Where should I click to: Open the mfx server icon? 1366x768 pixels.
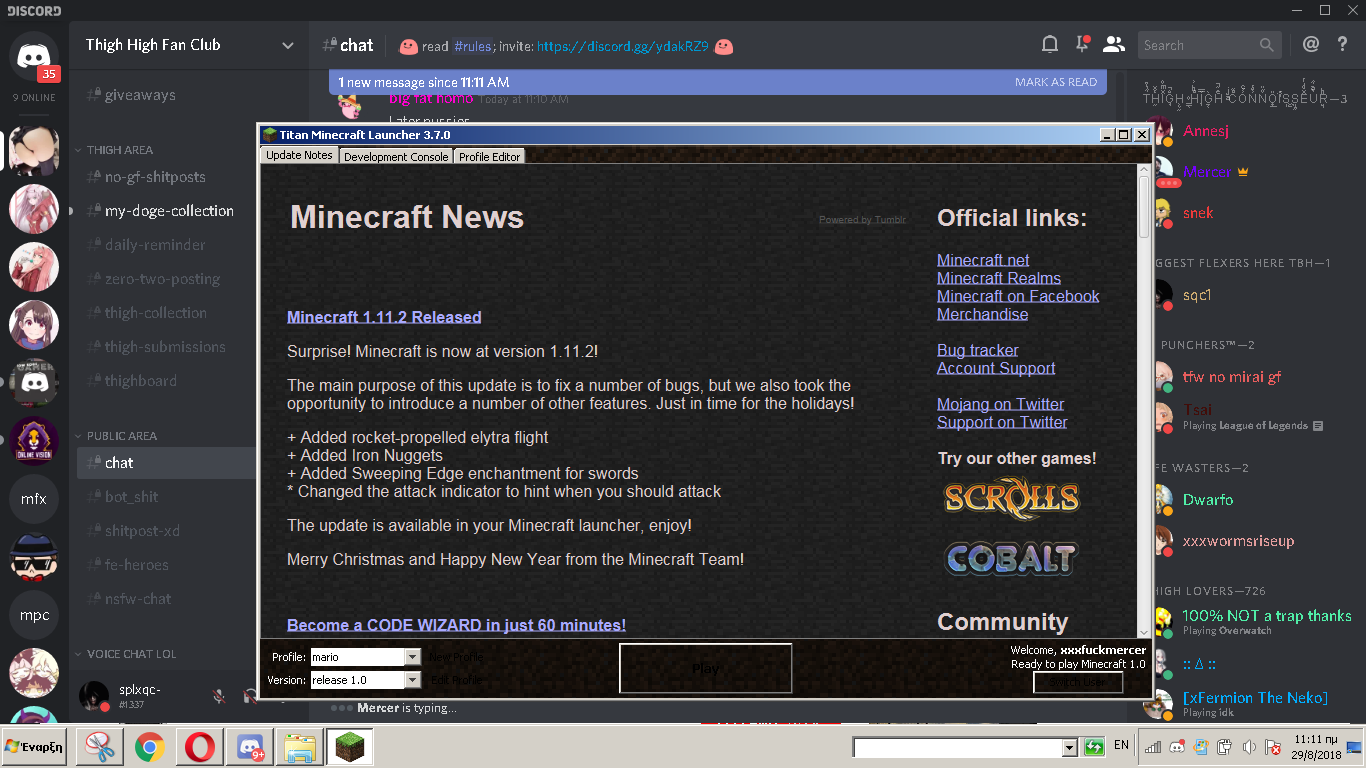click(34, 498)
